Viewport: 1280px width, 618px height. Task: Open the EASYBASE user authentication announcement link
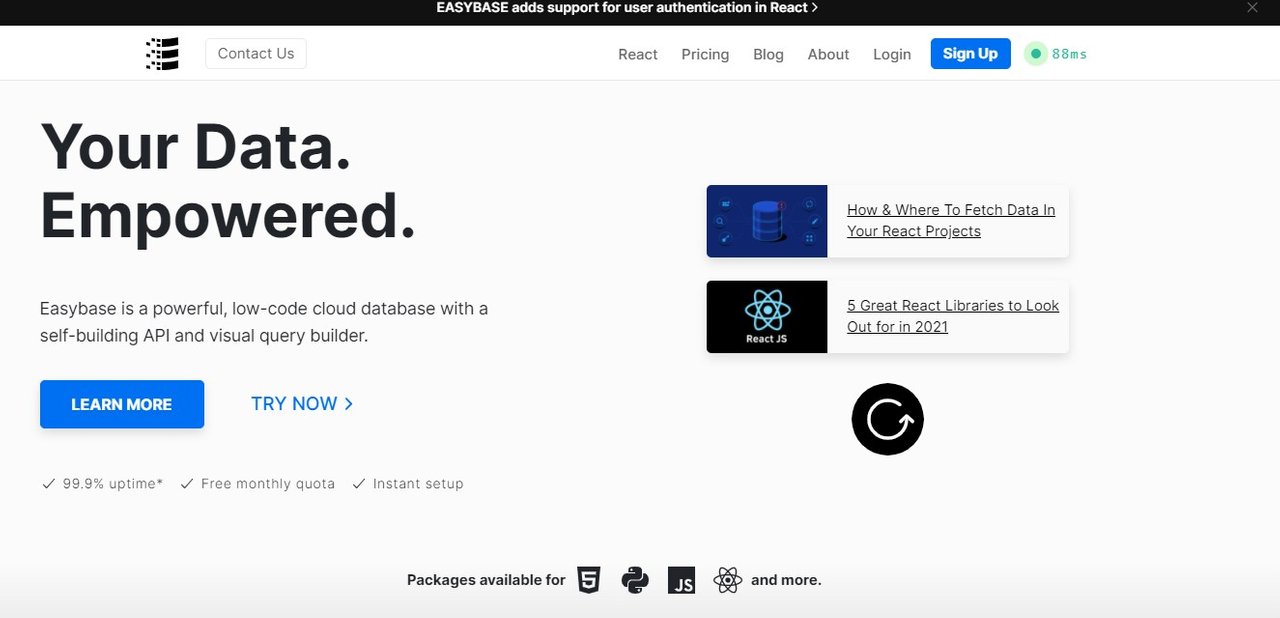coord(627,8)
